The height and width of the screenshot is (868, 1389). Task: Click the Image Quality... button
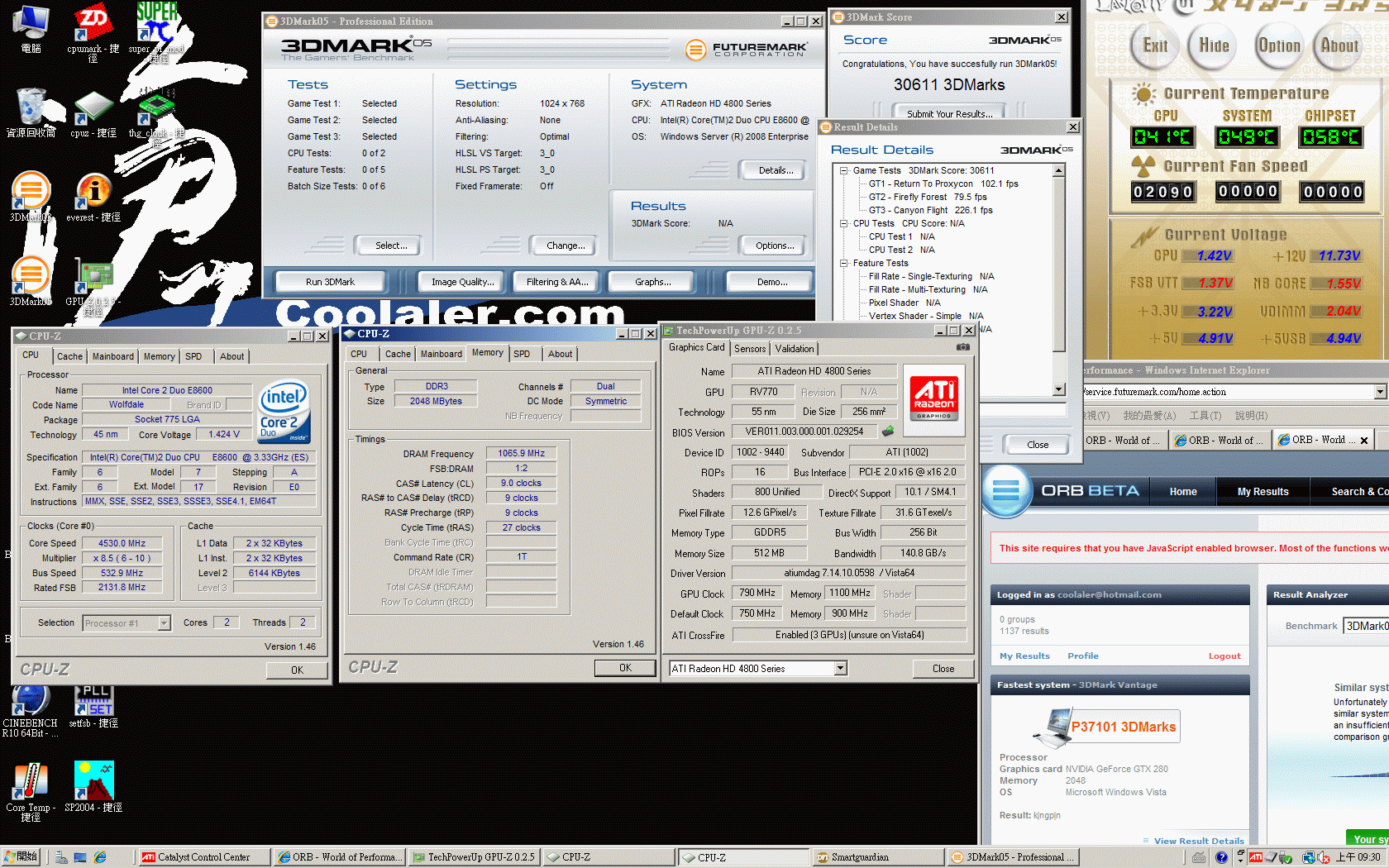point(462,282)
